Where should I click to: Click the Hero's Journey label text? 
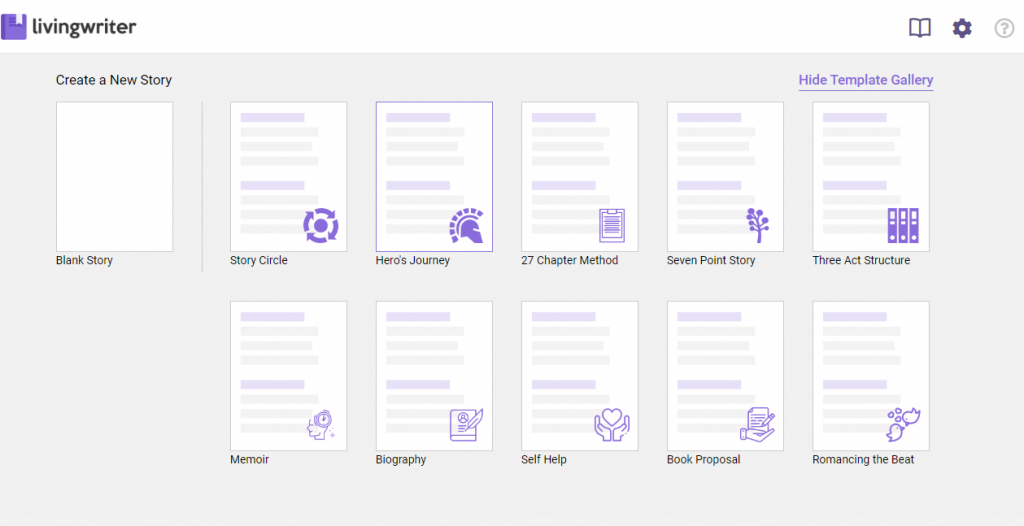(413, 260)
